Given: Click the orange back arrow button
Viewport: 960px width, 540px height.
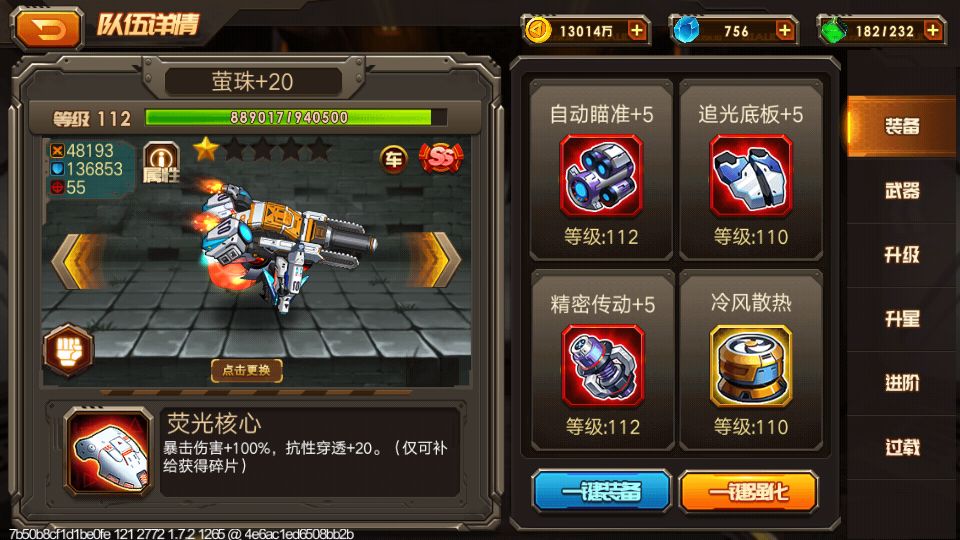Looking at the screenshot, I should point(48,28).
